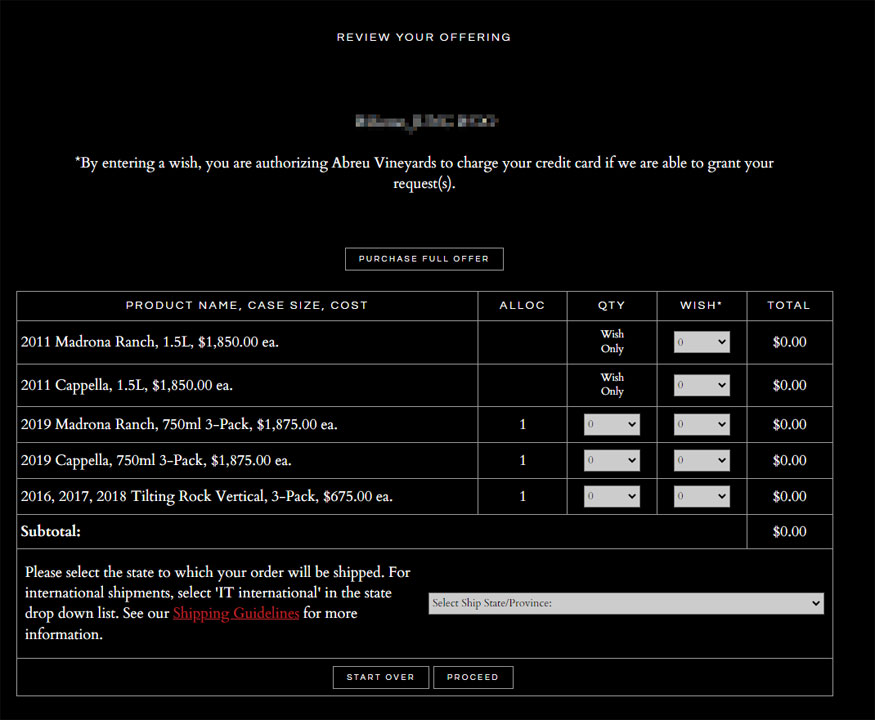Click total $0.00 in Tilting Rock Vertical row
The width and height of the screenshot is (875, 720).
click(789, 496)
